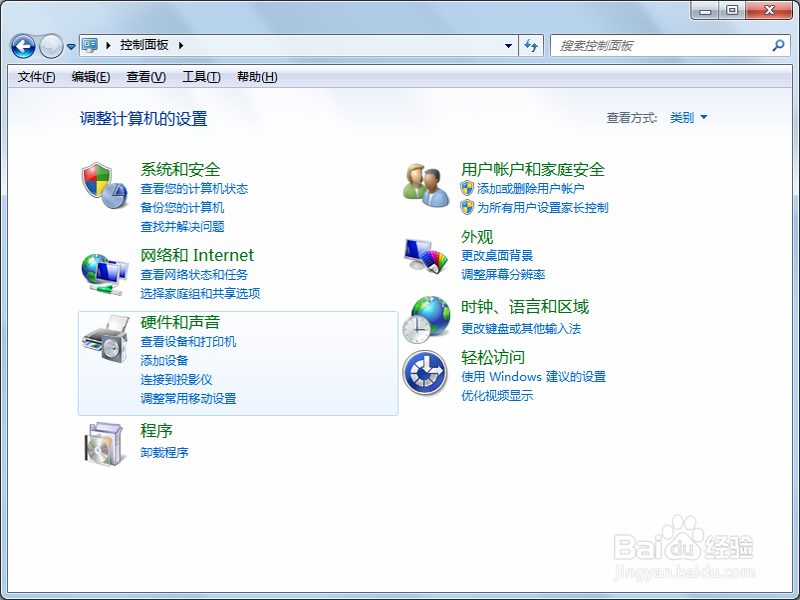Open the recent pages dropdown arrow
The image size is (800, 600).
click(x=71, y=46)
